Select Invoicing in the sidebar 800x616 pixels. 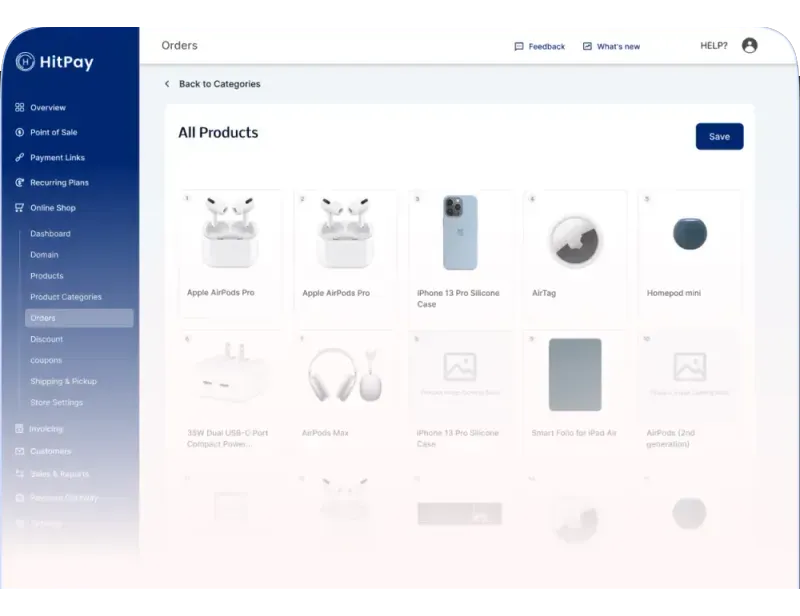click(x=46, y=429)
